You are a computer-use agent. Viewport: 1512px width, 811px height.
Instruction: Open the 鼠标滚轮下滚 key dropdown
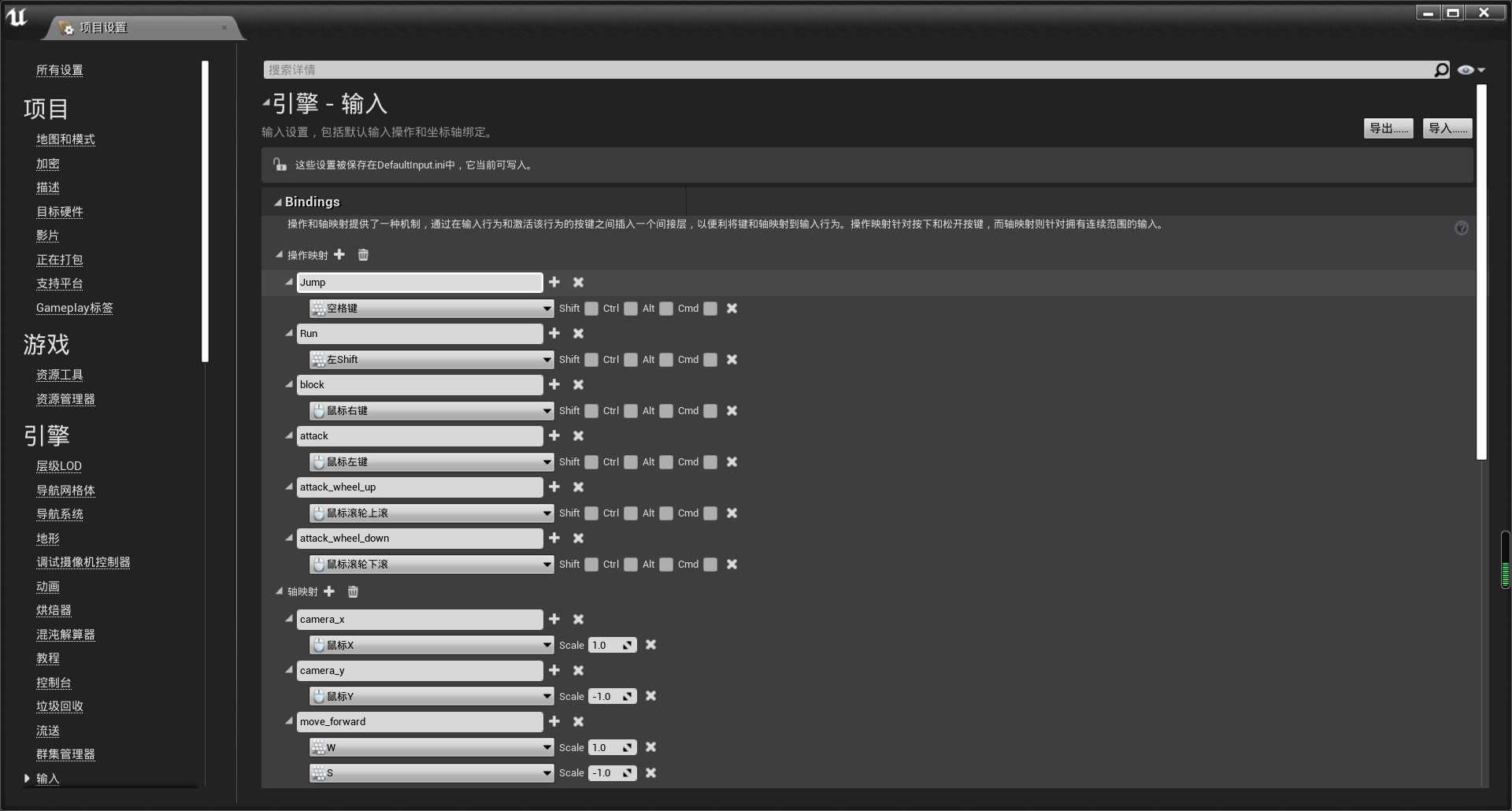pyautogui.click(x=432, y=564)
